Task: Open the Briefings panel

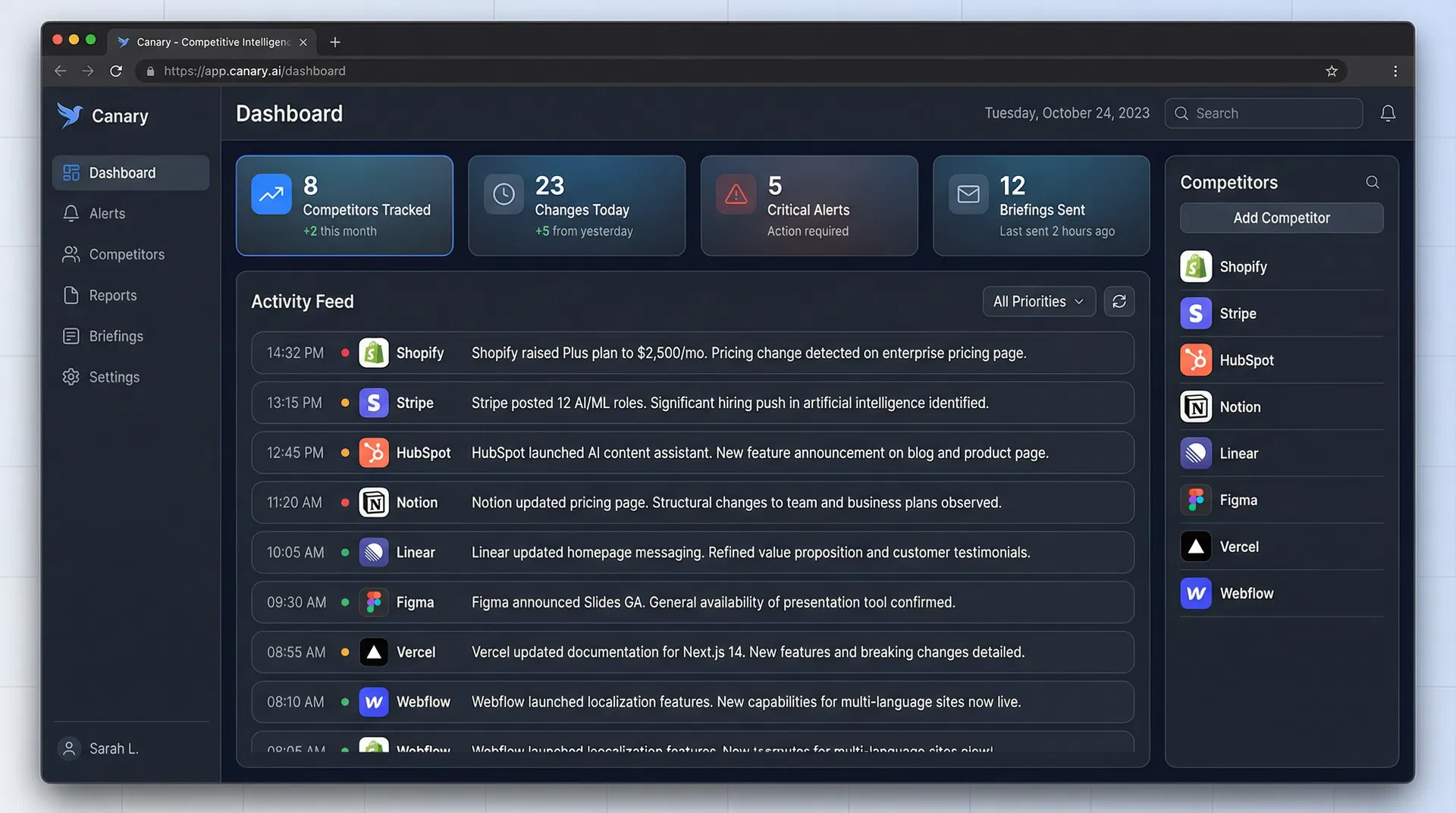Action: pyautogui.click(x=116, y=336)
